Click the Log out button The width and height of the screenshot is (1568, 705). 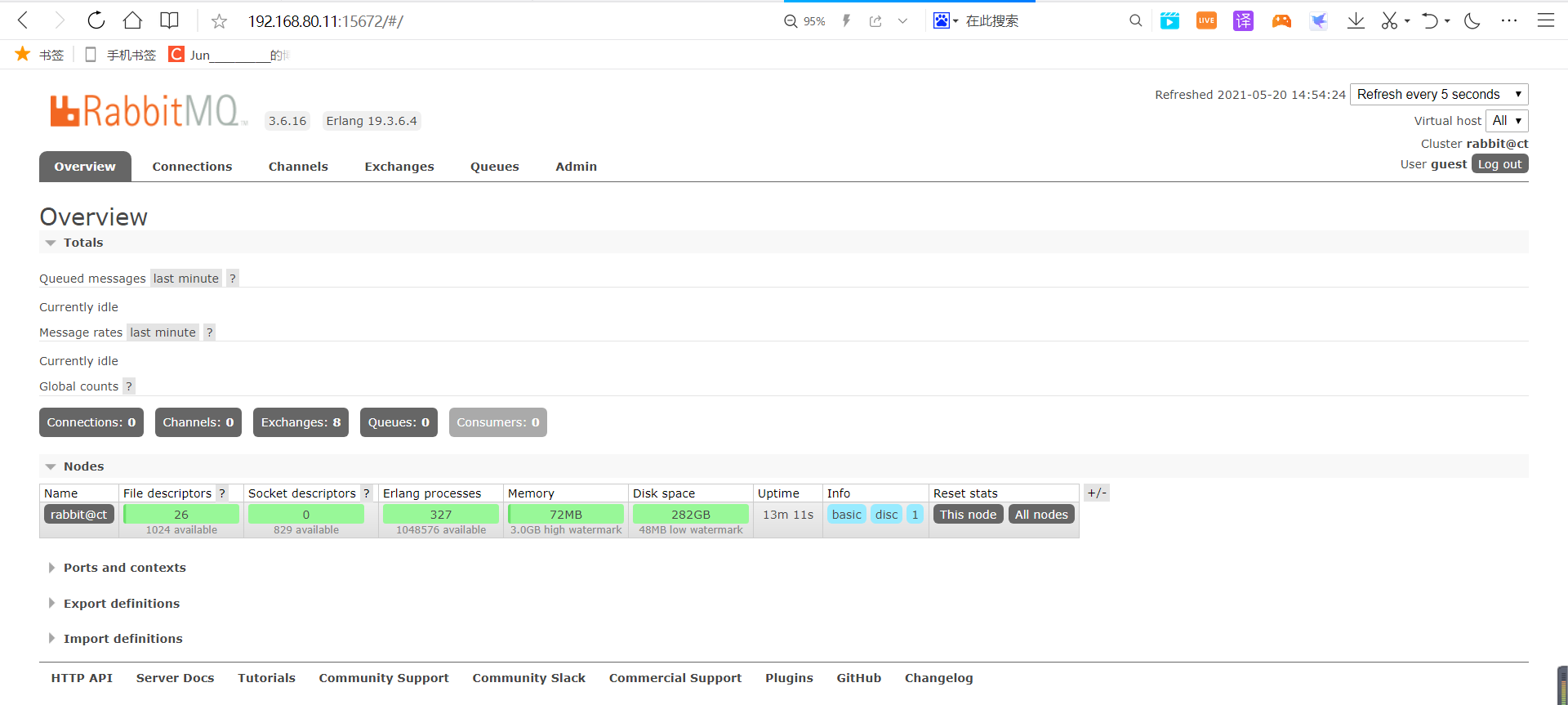pyautogui.click(x=1499, y=164)
